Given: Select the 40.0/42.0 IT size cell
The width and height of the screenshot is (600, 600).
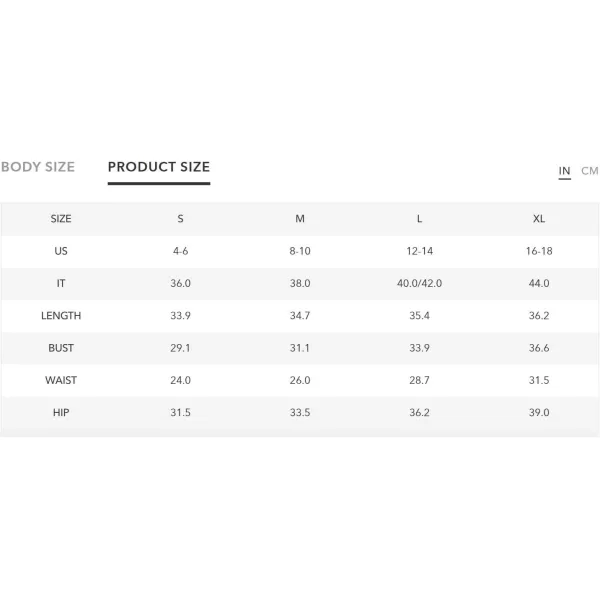Looking at the screenshot, I should (x=419, y=283).
